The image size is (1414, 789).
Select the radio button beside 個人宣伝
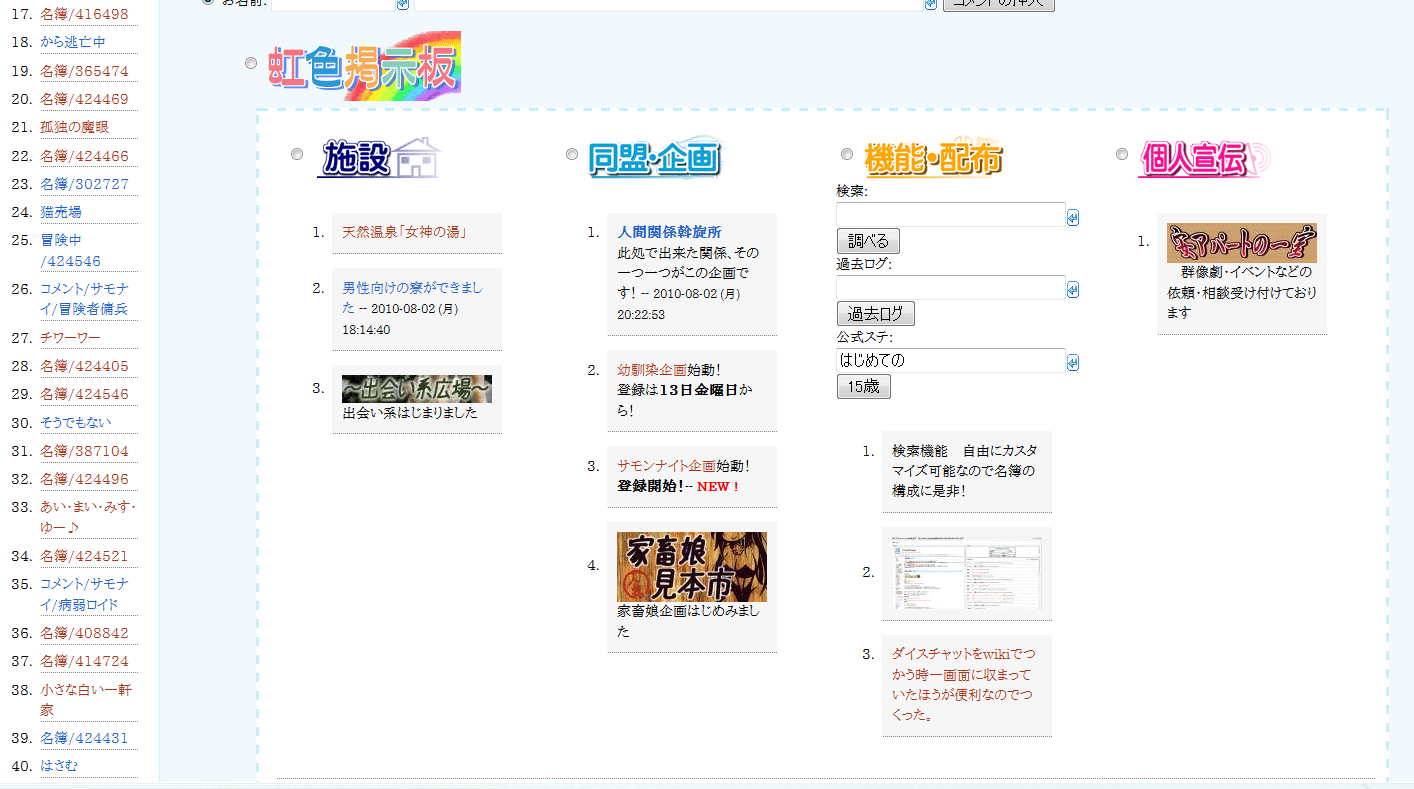[x=1122, y=154]
